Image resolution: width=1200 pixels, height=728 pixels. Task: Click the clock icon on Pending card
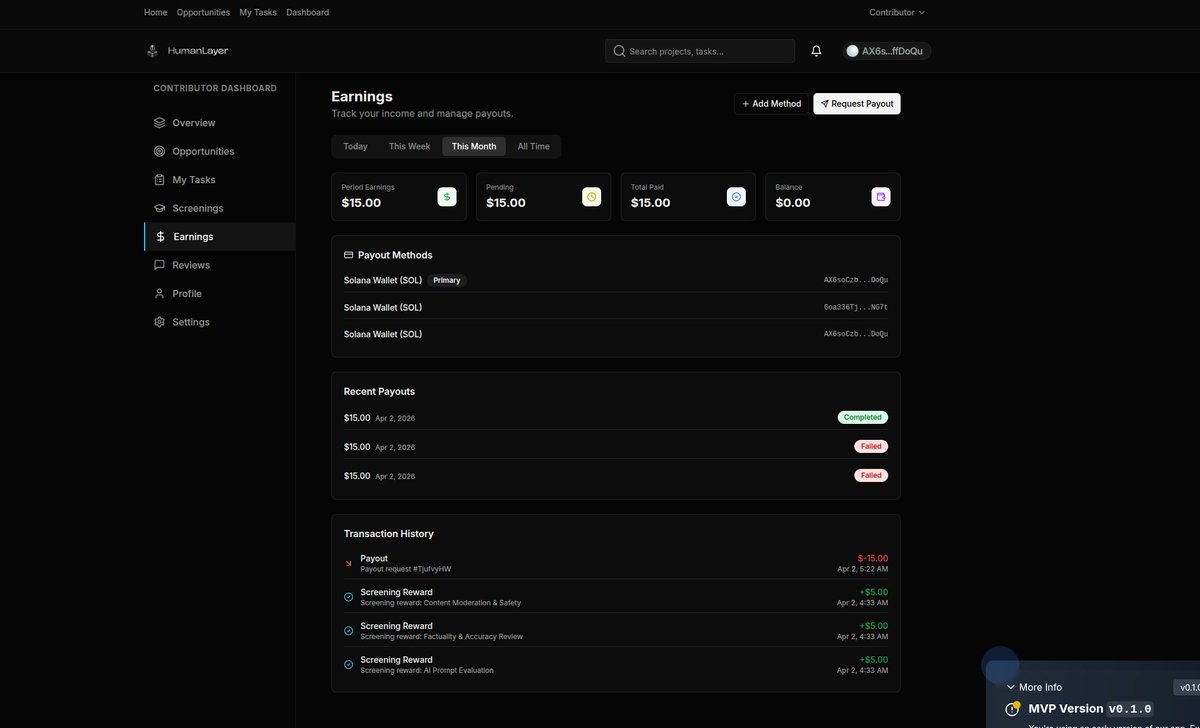[592, 197]
